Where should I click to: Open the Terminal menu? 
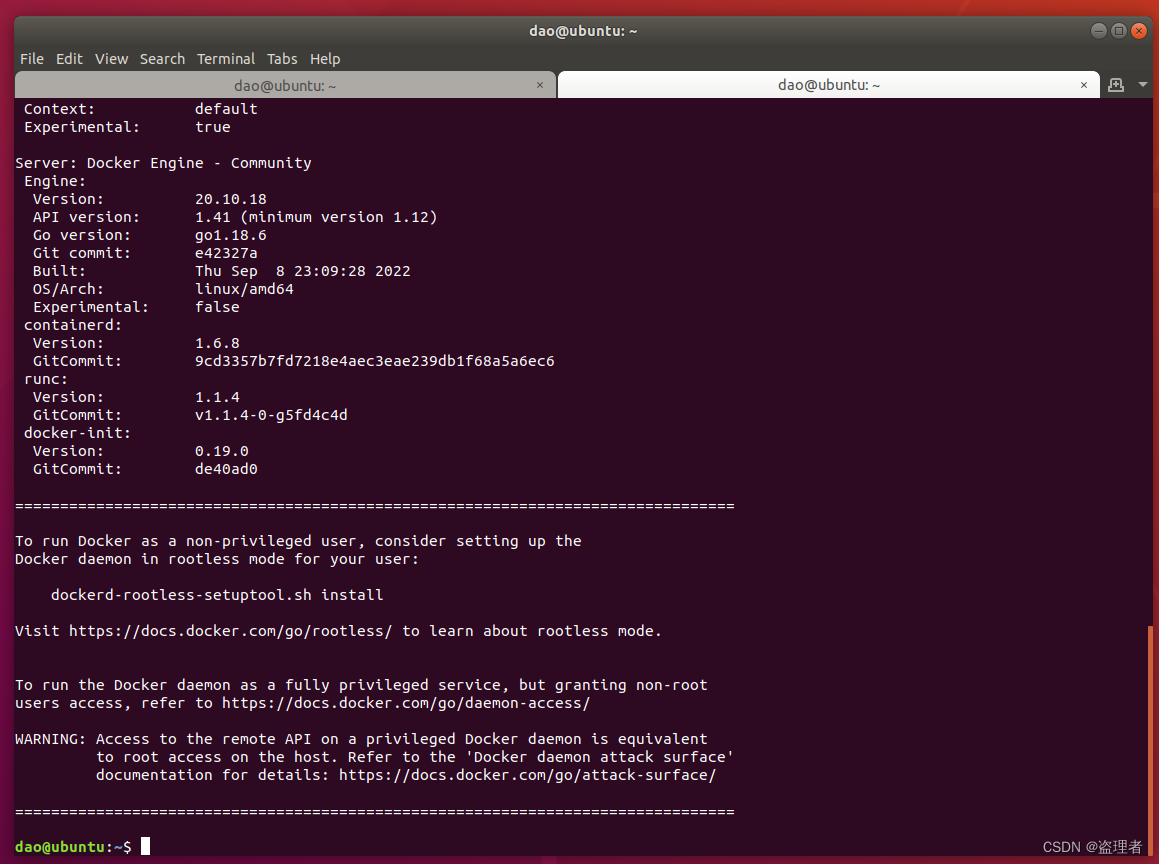coord(226,59)
